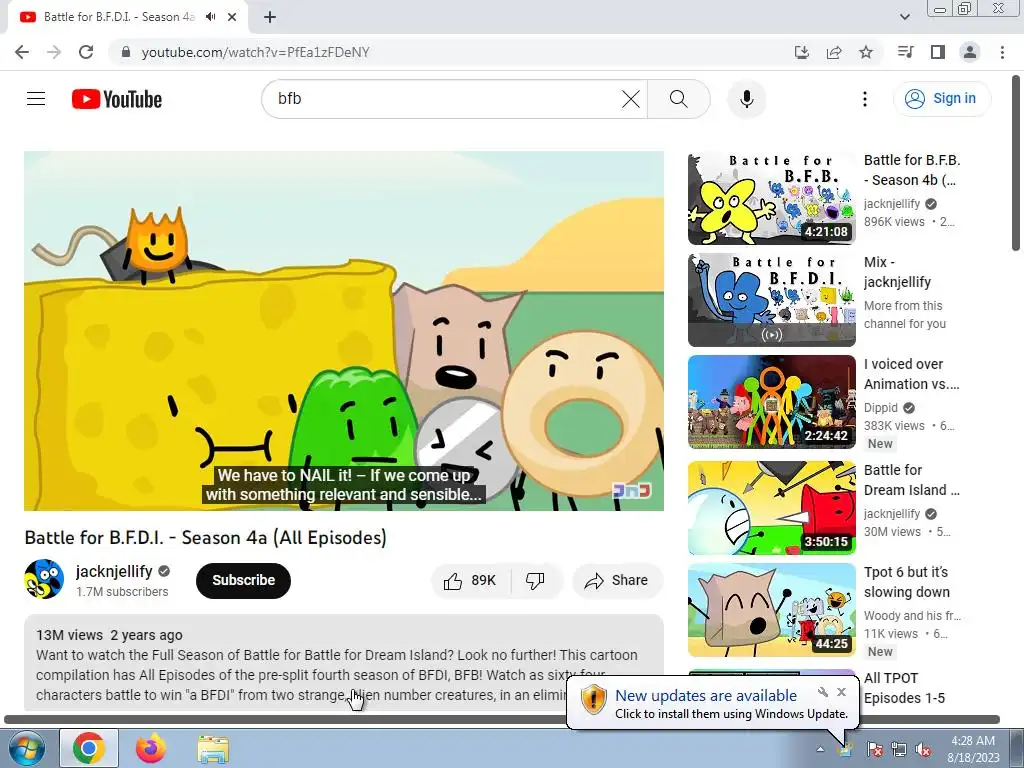
Task: Launch Firefox from taskbar
Action: (x=151, y=748)
